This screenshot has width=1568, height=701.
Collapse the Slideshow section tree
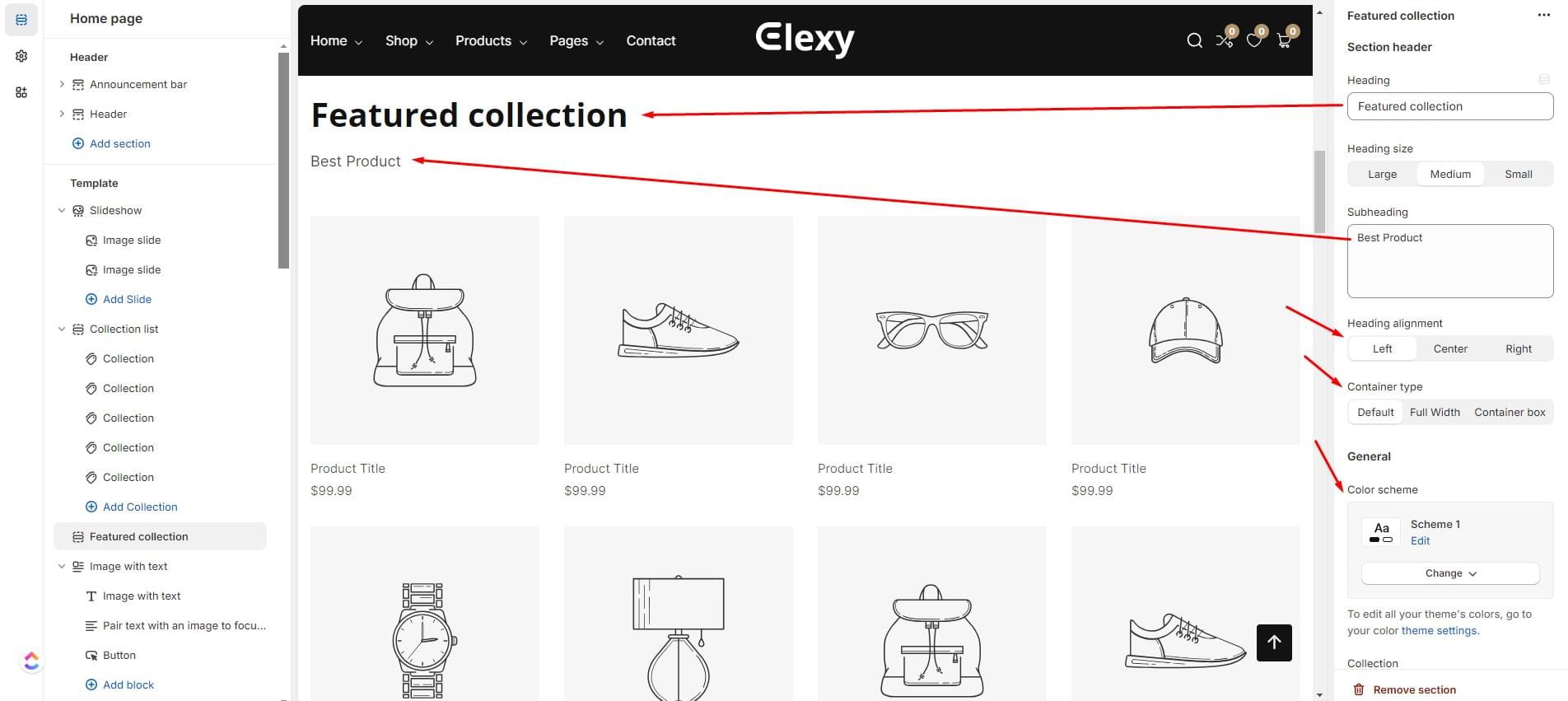click(62, 211)
